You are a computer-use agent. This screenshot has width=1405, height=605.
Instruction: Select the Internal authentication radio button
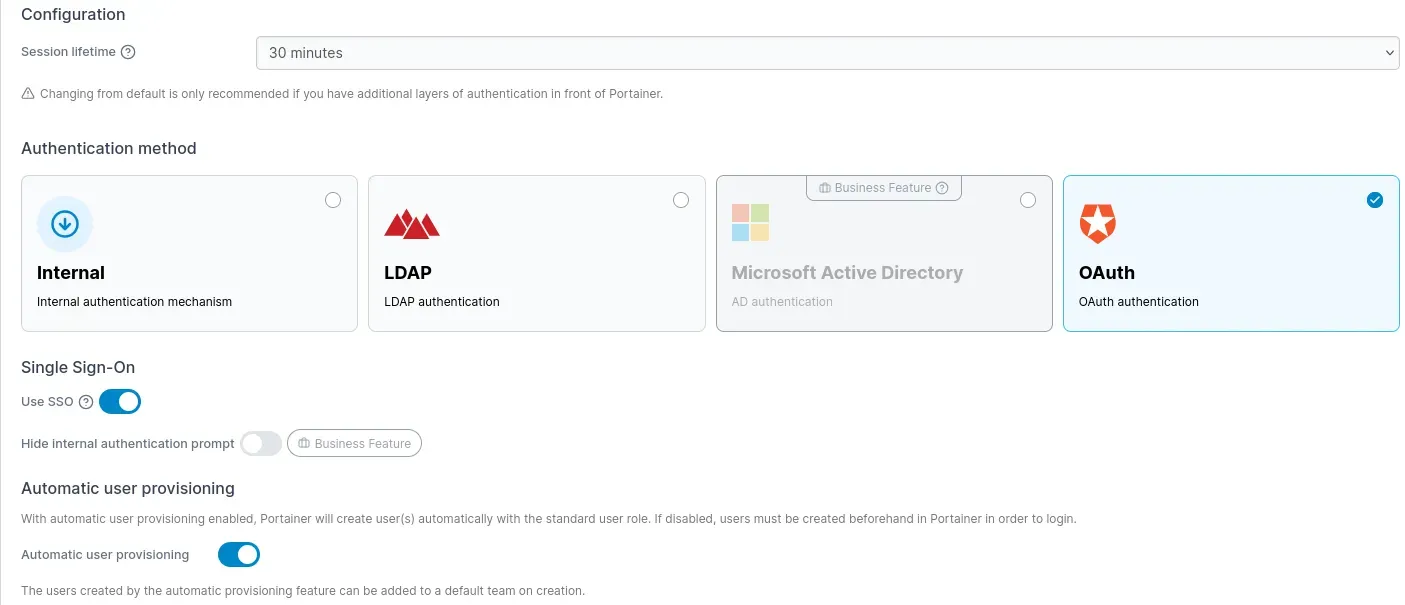(x=333, y=200)
